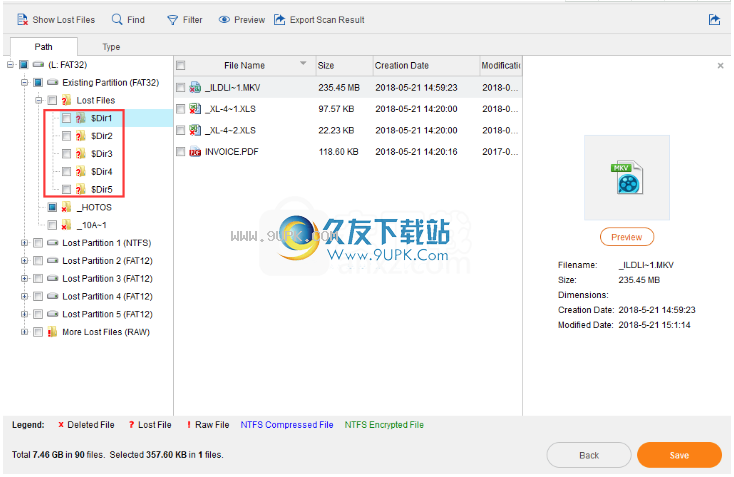Select the Lost Partition 4 (FAT12) label

tap(107, 296)
